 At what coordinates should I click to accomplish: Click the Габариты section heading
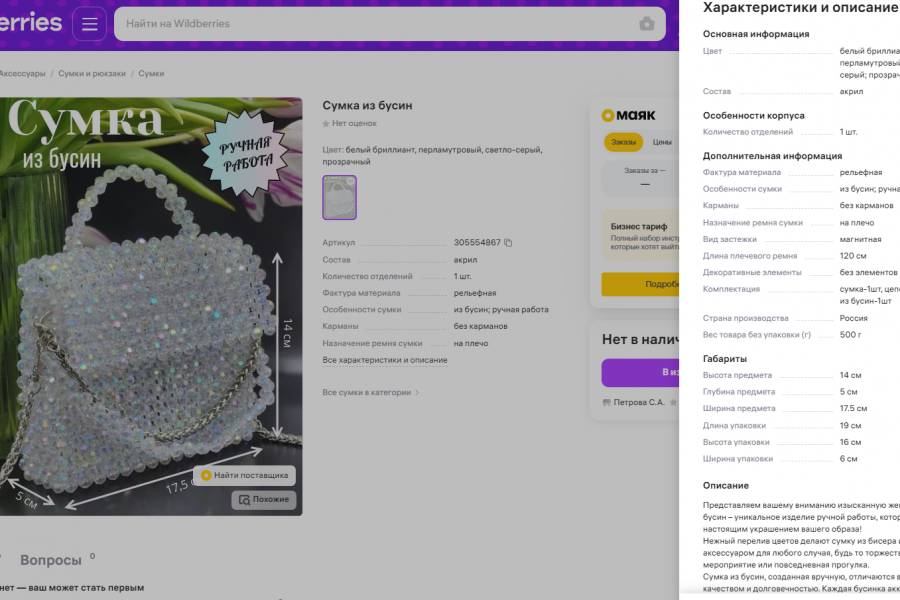[x=725, y=359]
